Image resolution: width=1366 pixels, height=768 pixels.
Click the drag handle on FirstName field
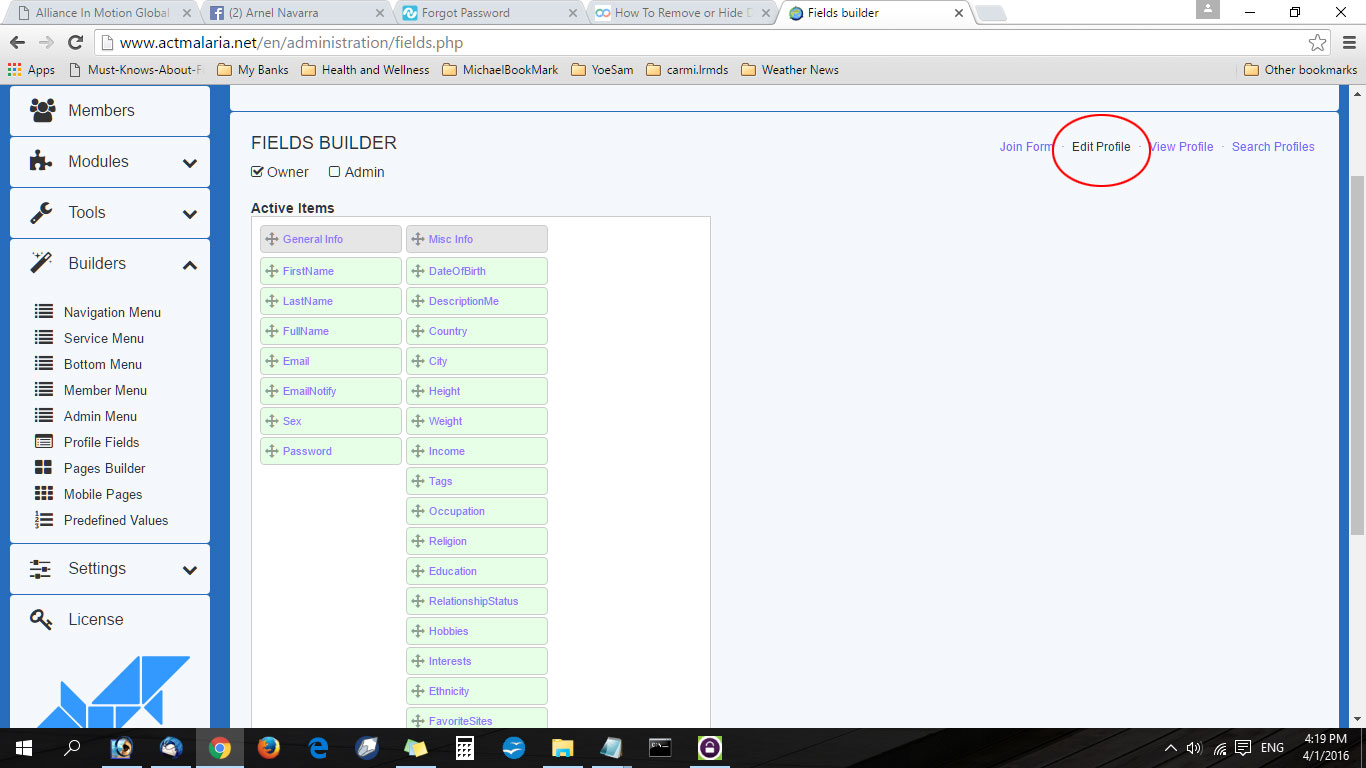coord(272,271)
